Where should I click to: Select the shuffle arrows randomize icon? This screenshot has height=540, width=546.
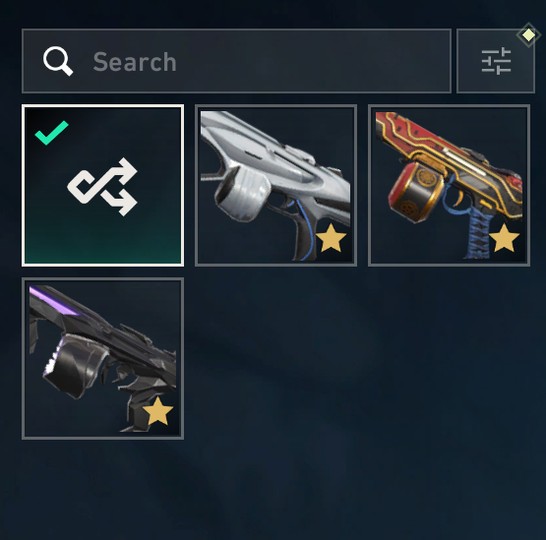click(x=102, y=187)
